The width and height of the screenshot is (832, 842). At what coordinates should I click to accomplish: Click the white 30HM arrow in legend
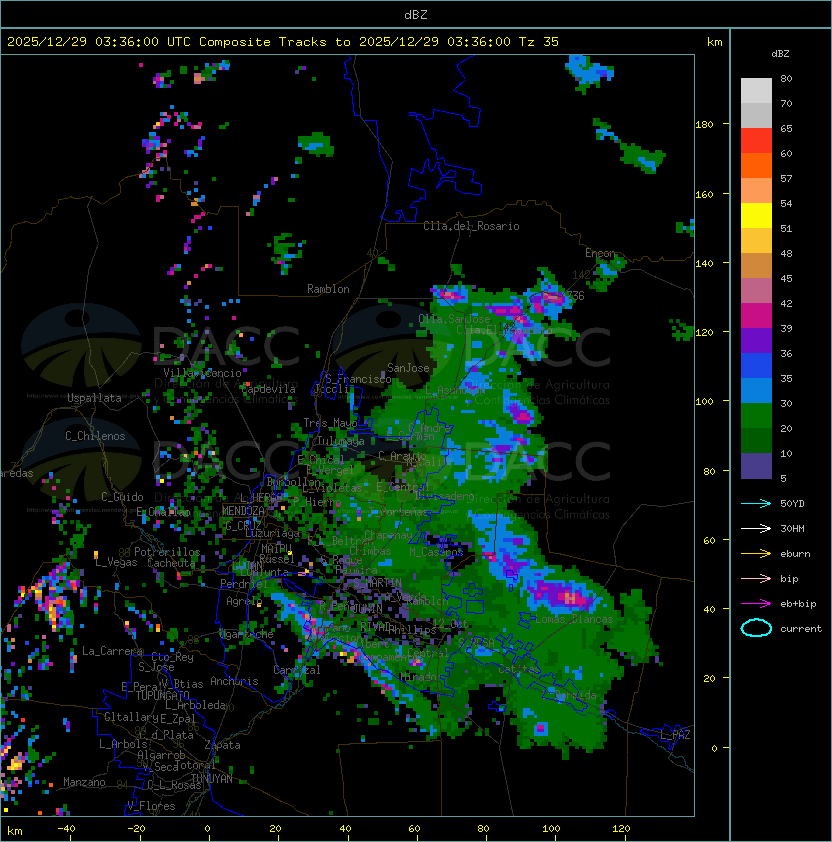tap(756, 529)
